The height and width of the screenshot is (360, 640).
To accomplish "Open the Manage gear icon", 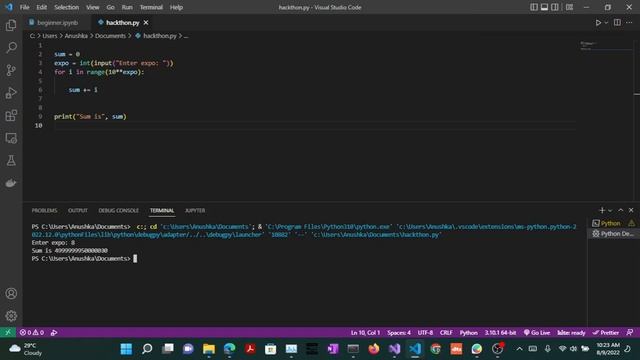I will pyautogui.click(x=11, y=316).
